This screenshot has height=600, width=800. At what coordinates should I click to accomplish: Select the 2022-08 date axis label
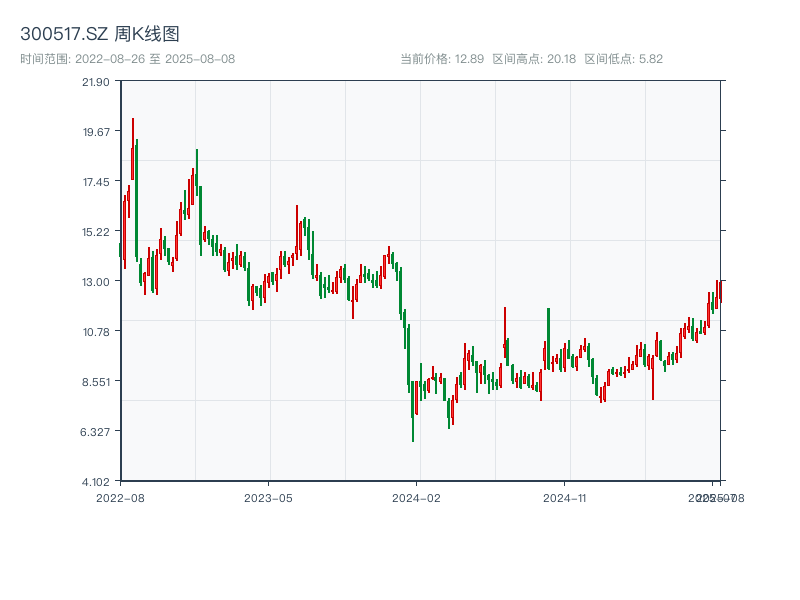120,497
